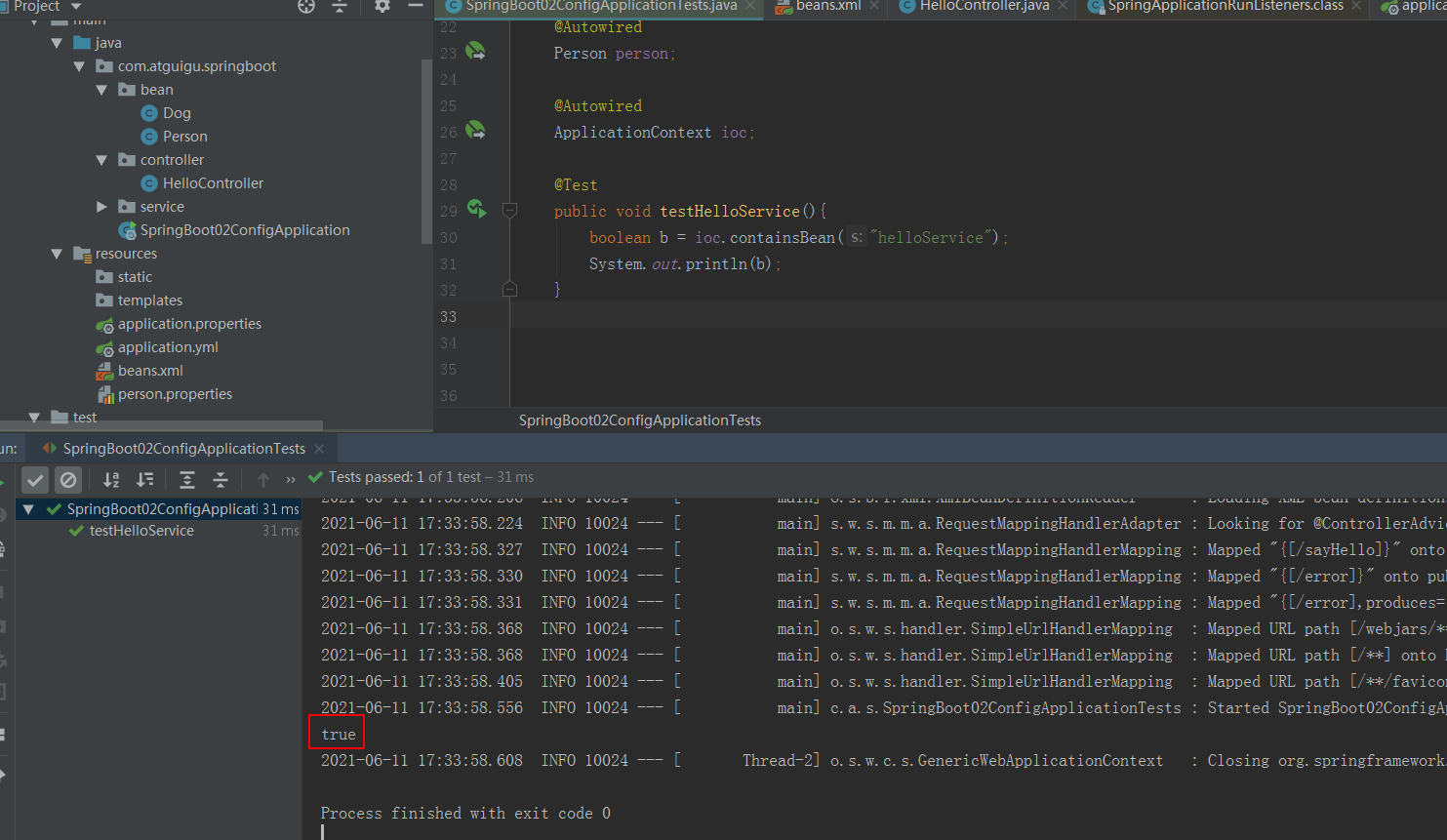Open application.properties file
This screenshot has width=1447, height=840.
189,324
